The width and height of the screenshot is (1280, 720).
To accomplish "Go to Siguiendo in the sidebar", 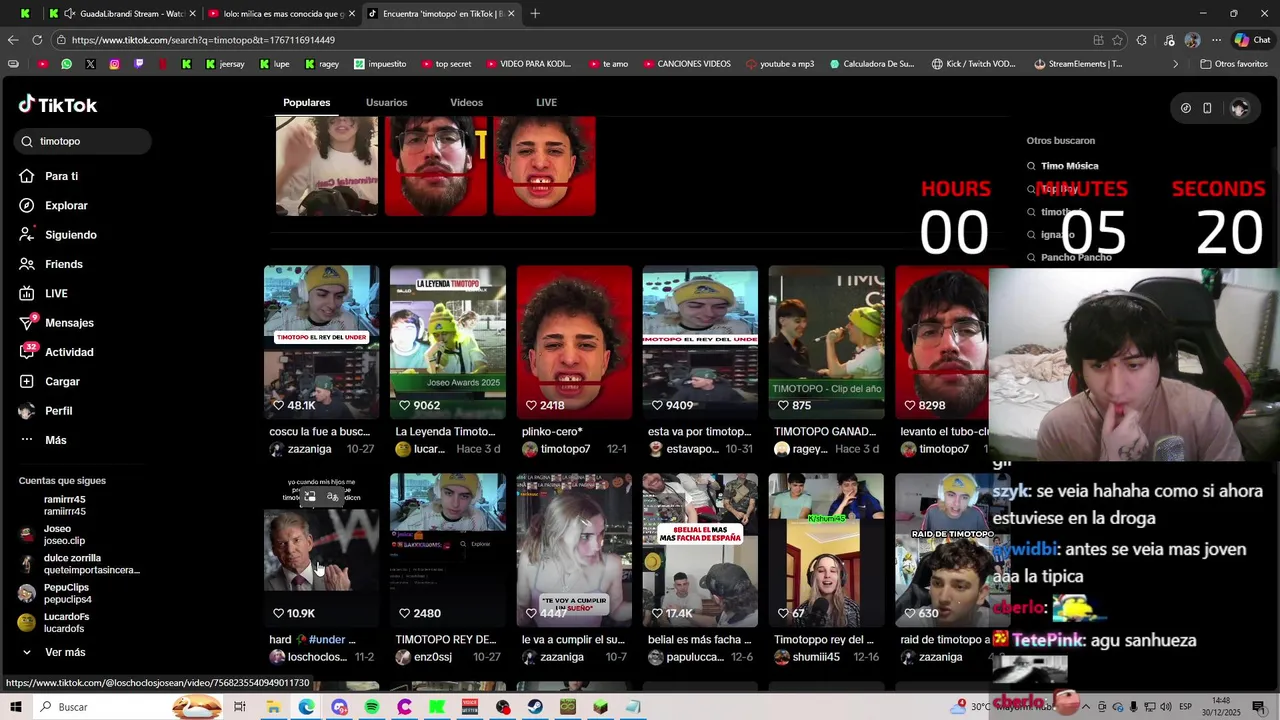I will (70, 235).
